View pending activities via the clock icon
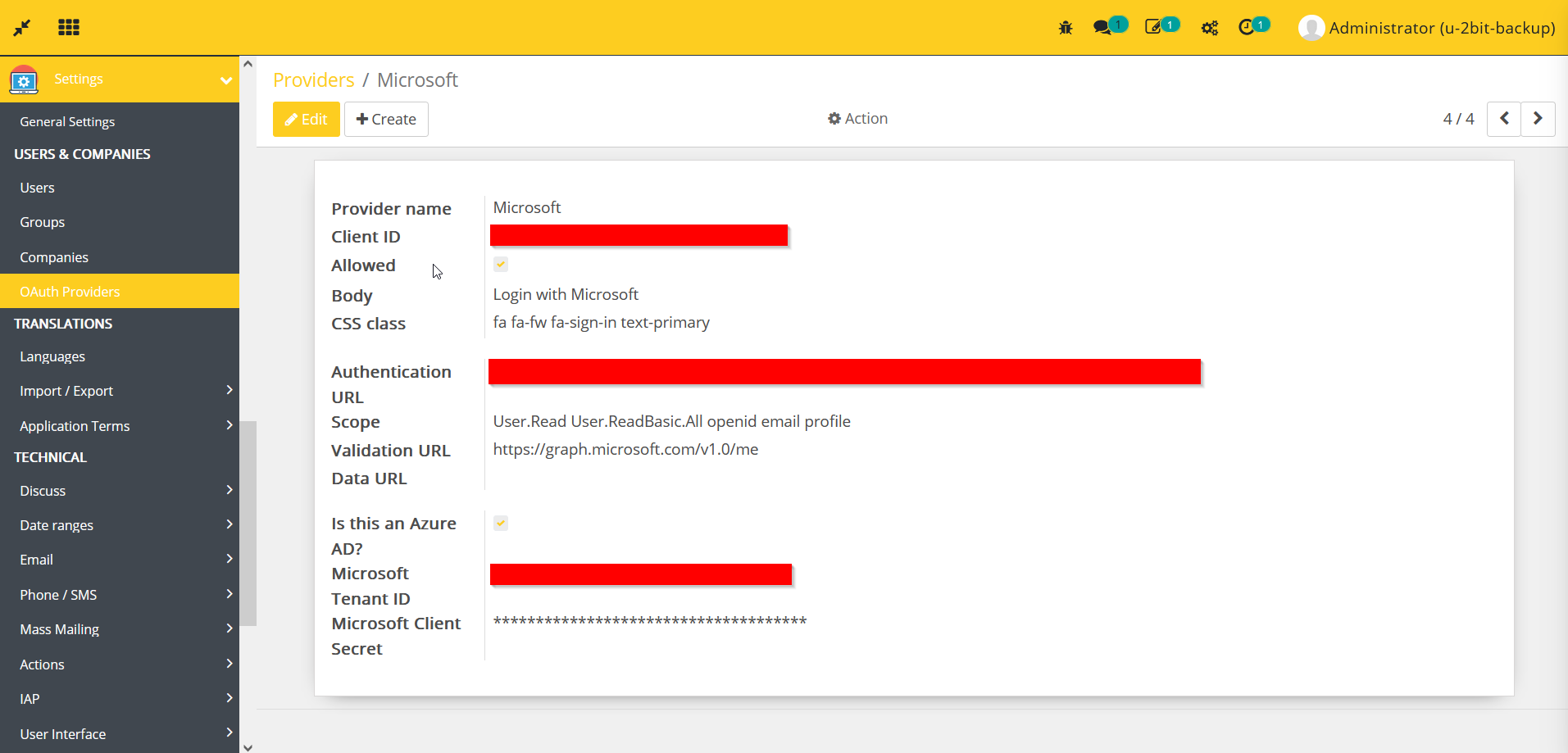1568x753 pixels. (x=1249, y=27)
